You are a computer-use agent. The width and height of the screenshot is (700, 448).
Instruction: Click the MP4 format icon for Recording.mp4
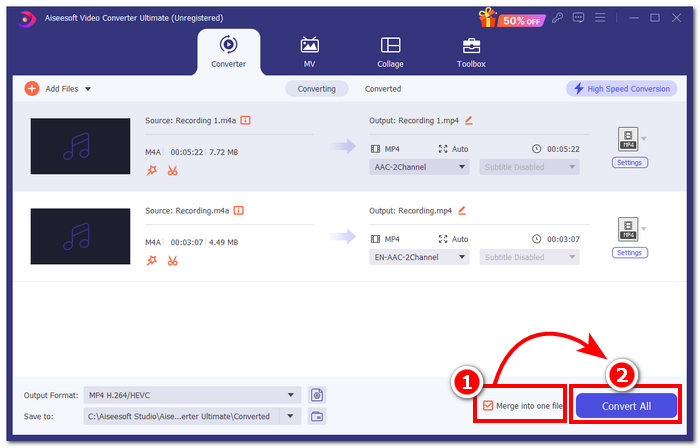(628, 229)
